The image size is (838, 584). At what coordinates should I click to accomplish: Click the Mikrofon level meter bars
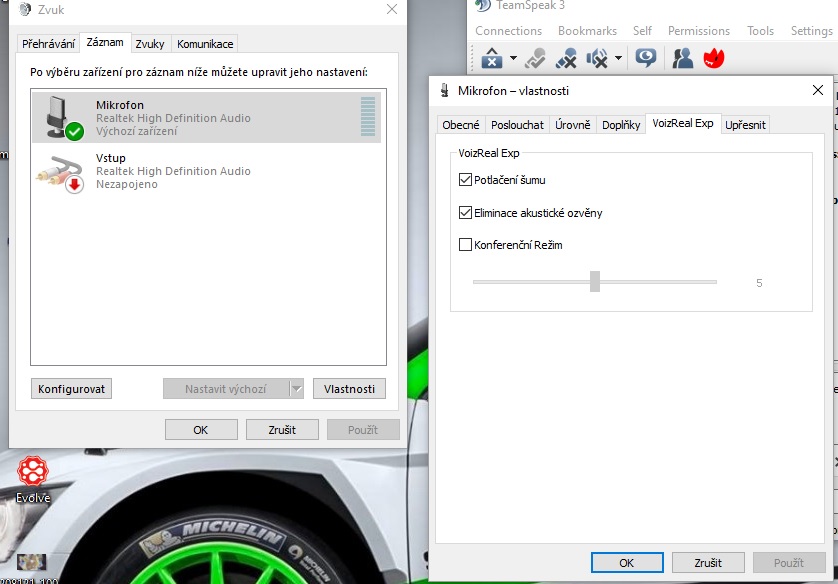(368, 116)
